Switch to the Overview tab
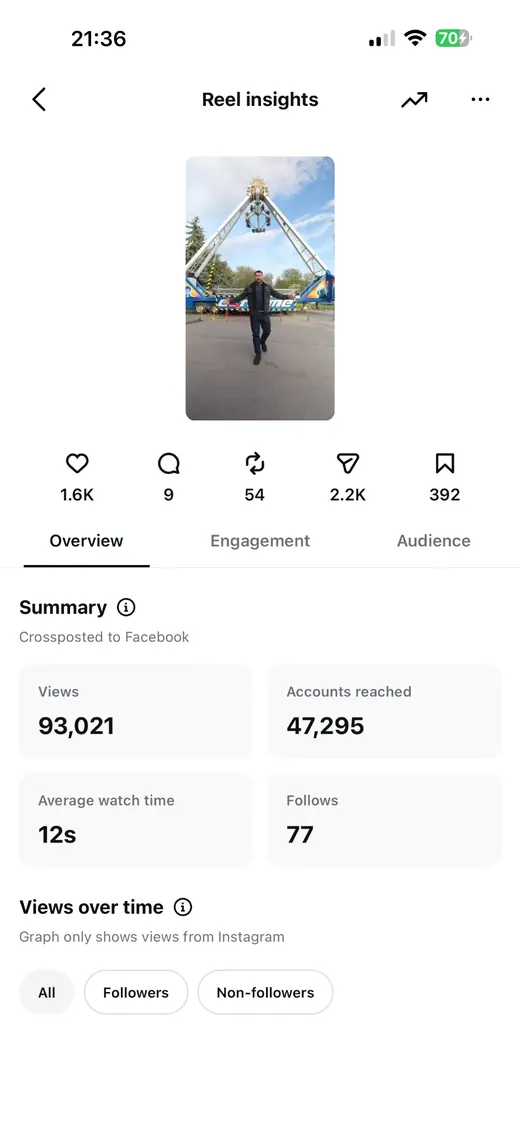The image size is (520, 1130). [86, 541]
